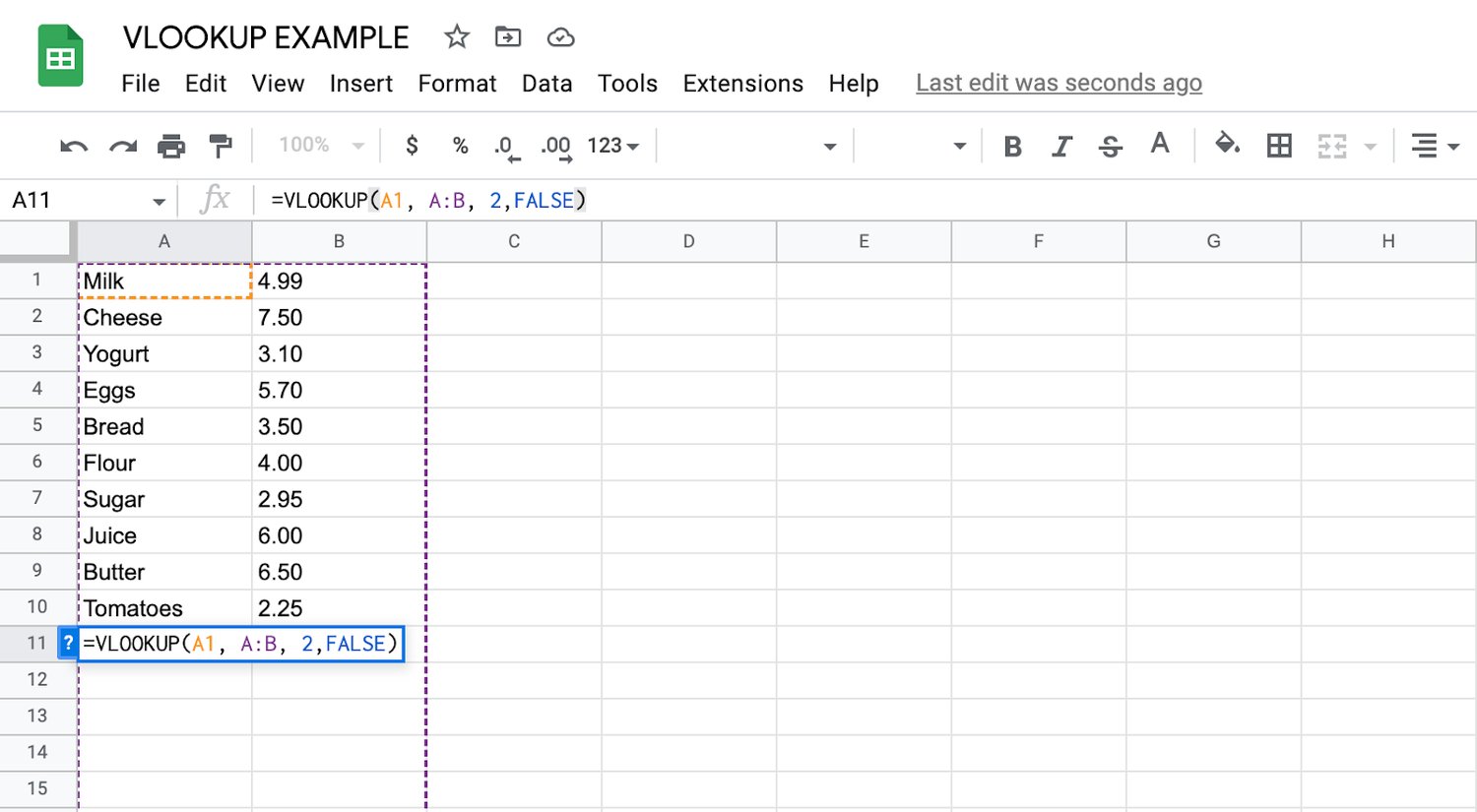The height and width of the screenshot is (812, 1477).
Task: Open the Data menu
Action: click(x=547, y=84)
